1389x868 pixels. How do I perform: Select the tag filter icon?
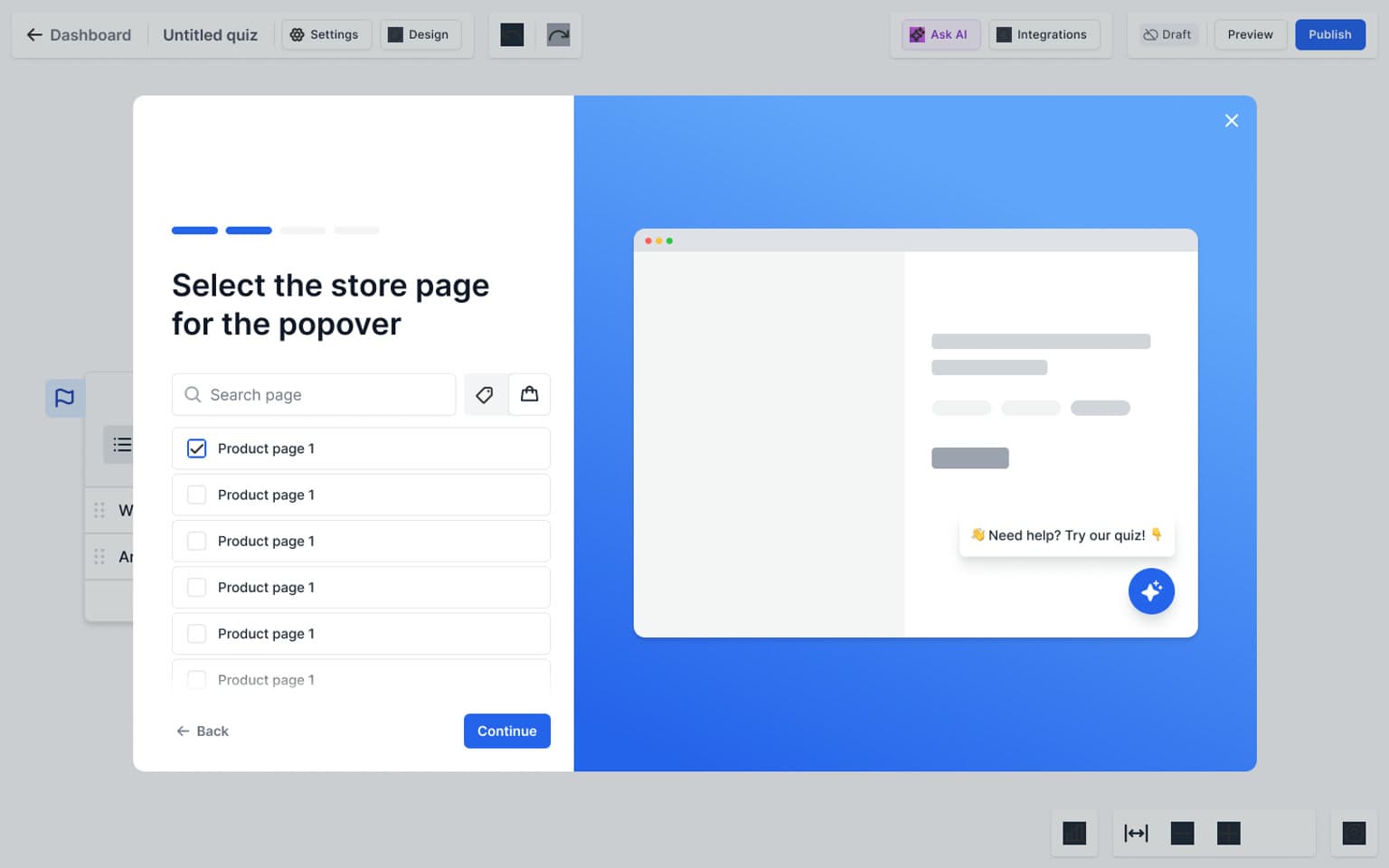pos(486,394)
